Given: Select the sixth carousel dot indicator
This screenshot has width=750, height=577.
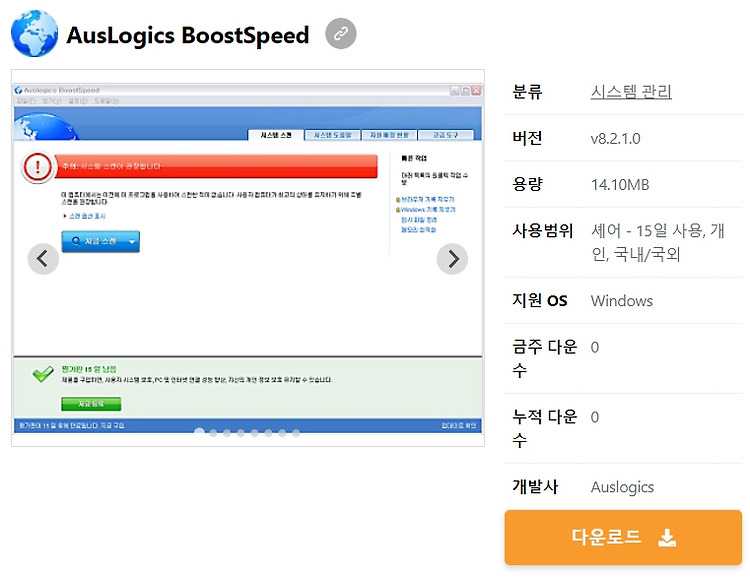Looking at the screenshot, I should [268, 433].
